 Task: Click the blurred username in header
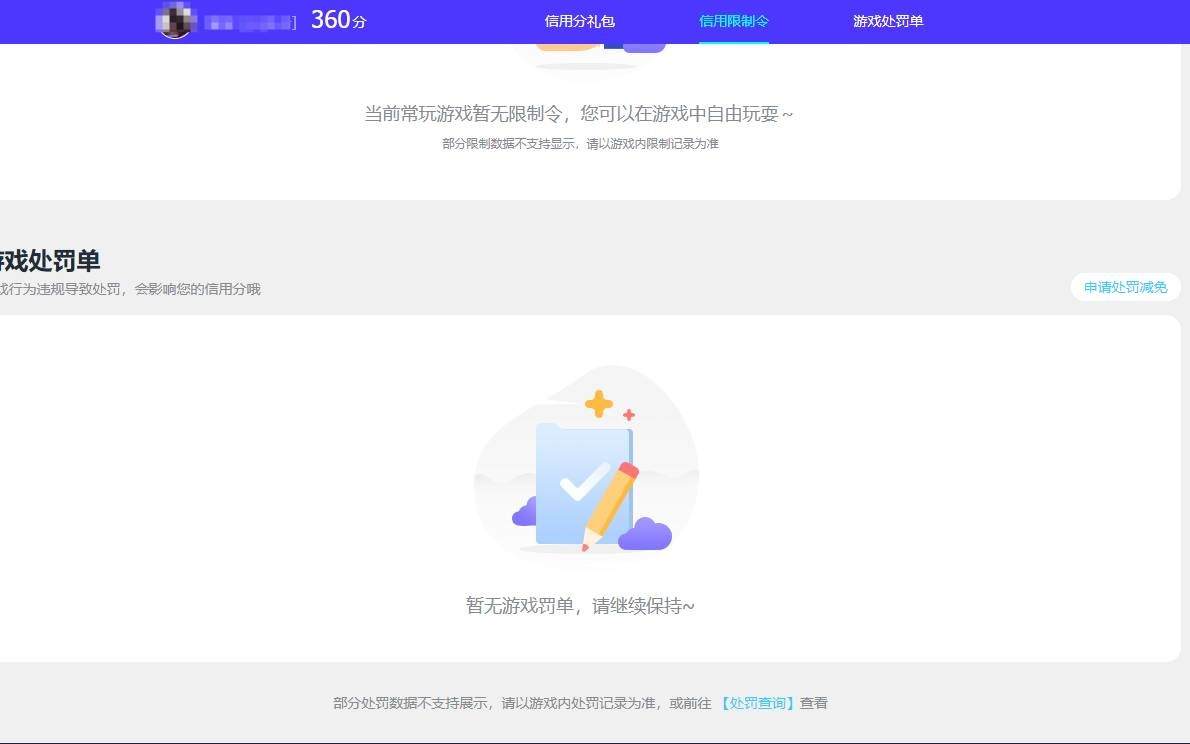(249, 23)
